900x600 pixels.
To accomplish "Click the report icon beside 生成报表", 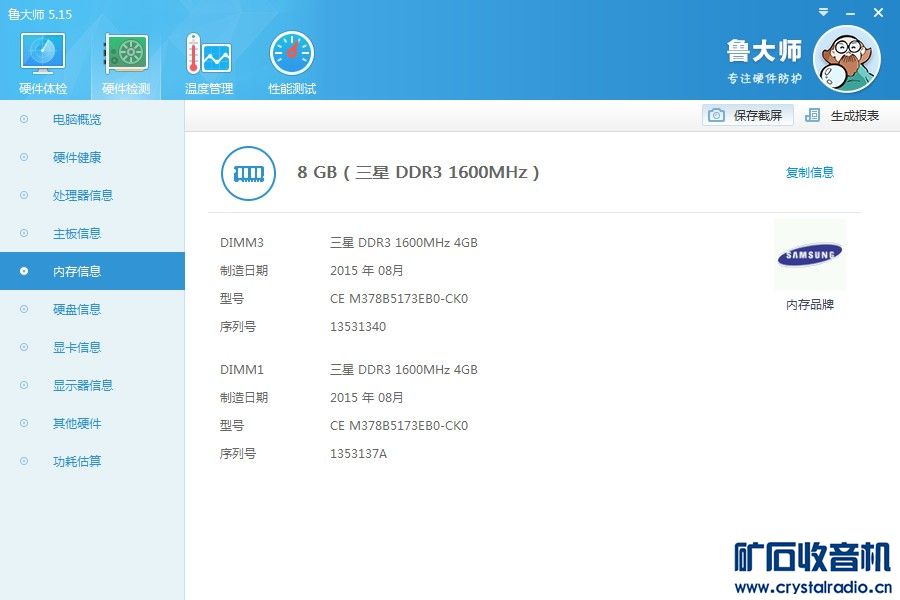I will click(x=812, y=115).
